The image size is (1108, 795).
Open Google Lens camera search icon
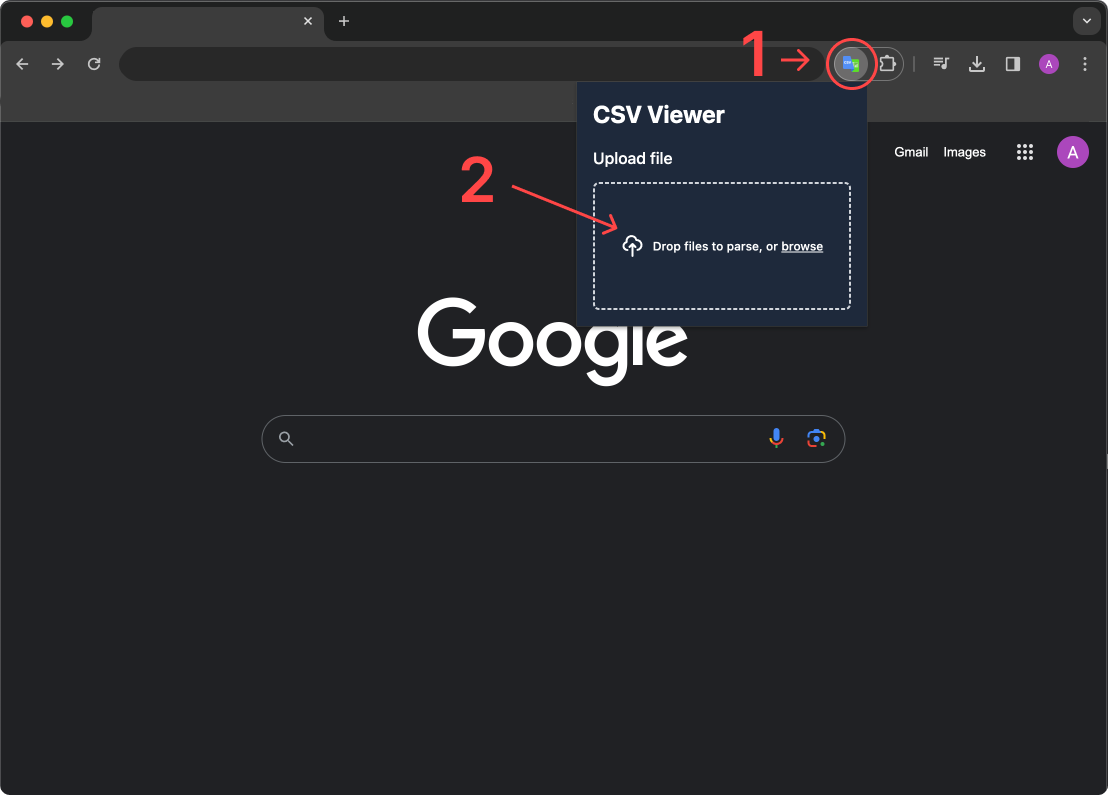tap(817, 438)
